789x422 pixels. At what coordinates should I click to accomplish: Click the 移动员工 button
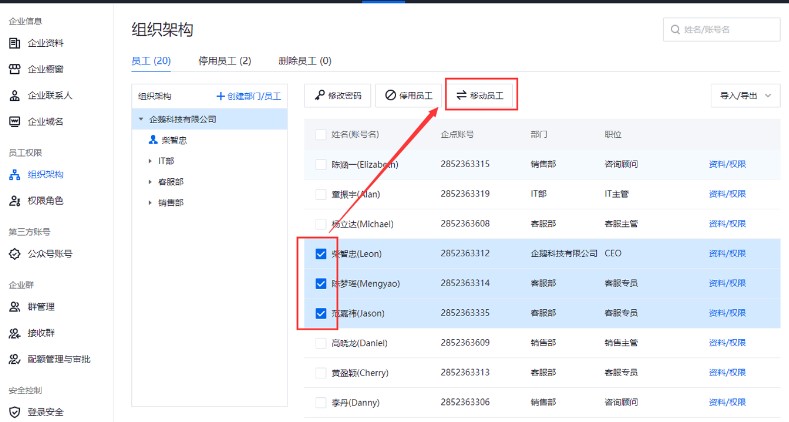click(x=481, y=95)
